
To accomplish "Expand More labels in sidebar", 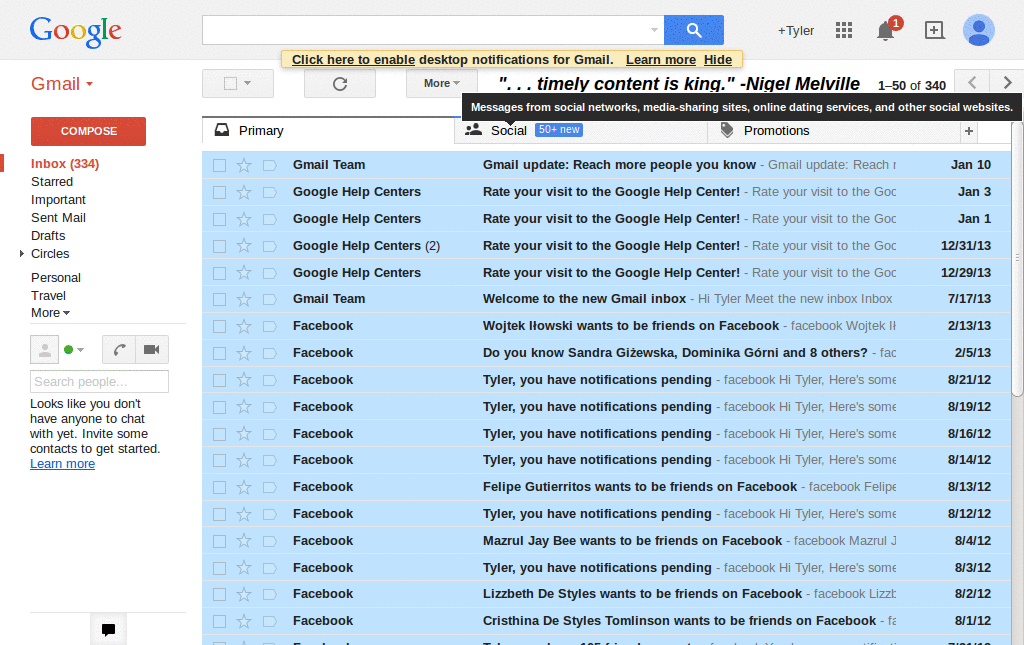I will pyautogui.click(x=50, y=313).
